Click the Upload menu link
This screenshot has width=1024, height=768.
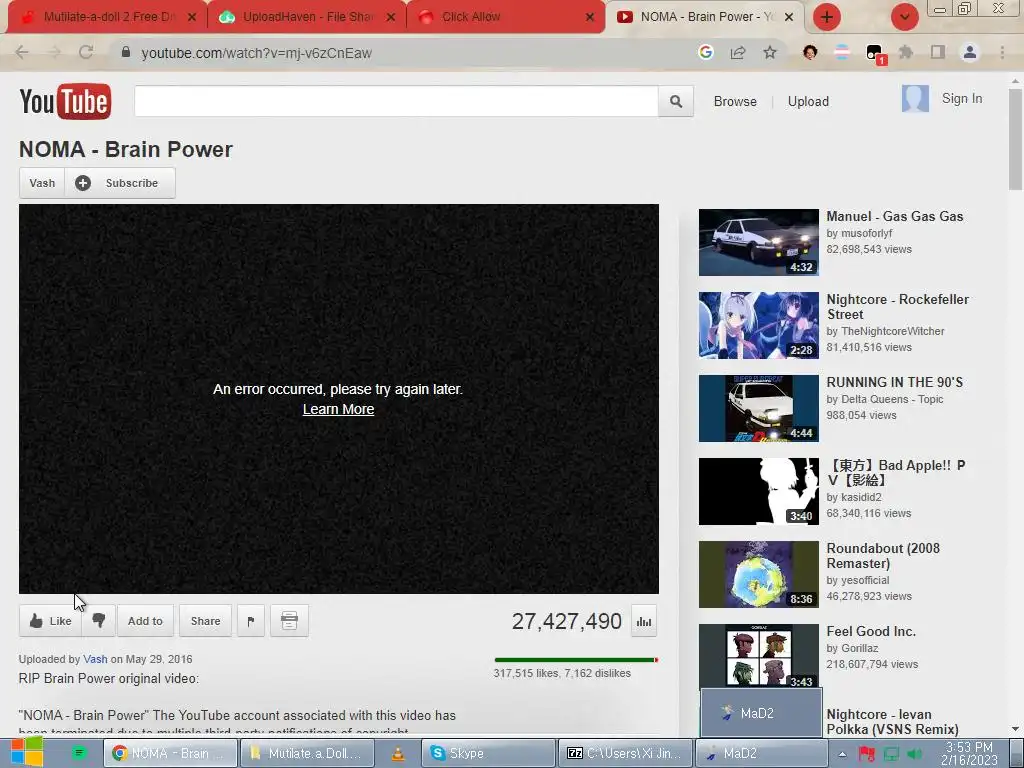pos(808,101)
